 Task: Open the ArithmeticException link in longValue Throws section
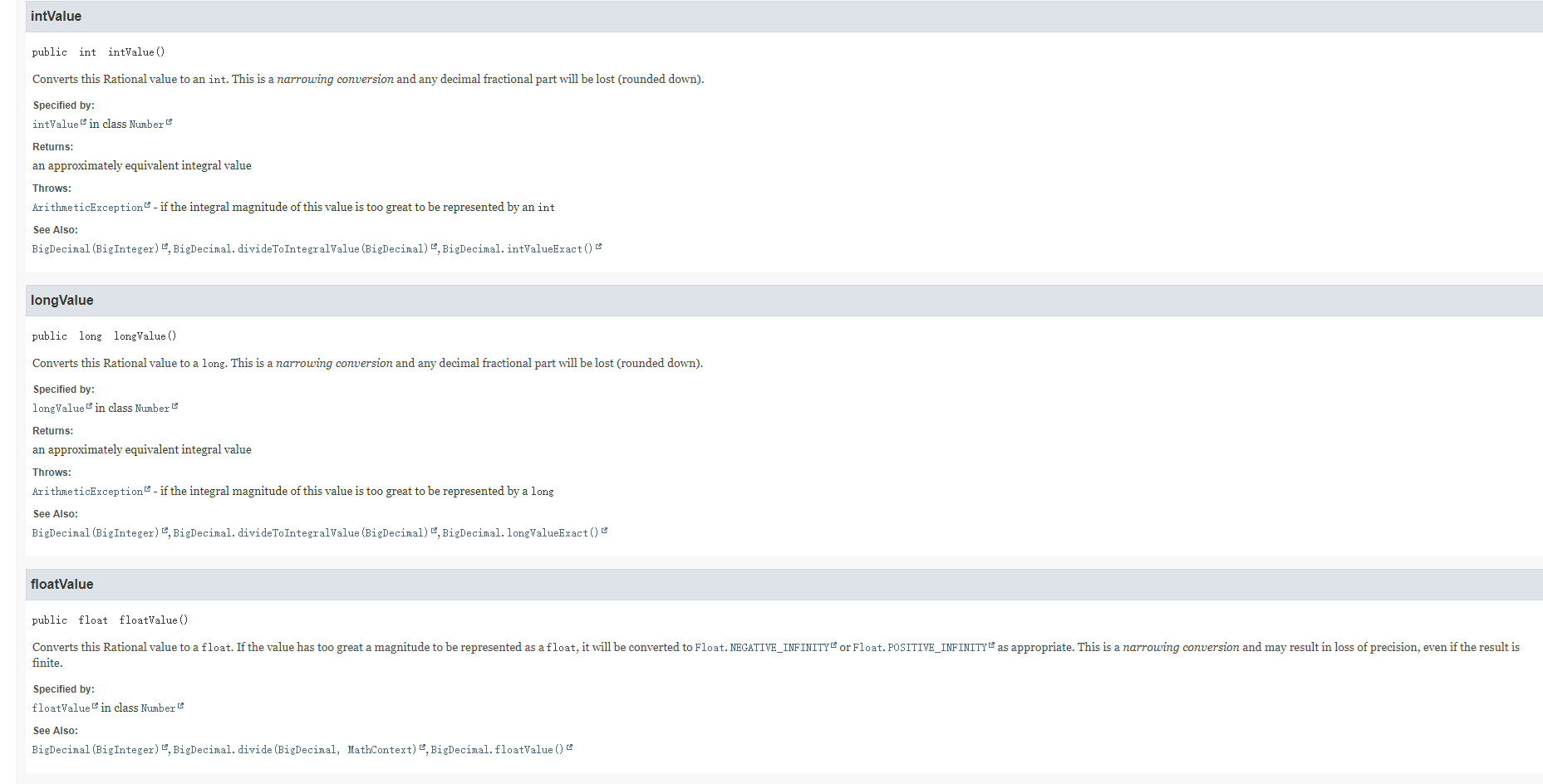(87, 491)
